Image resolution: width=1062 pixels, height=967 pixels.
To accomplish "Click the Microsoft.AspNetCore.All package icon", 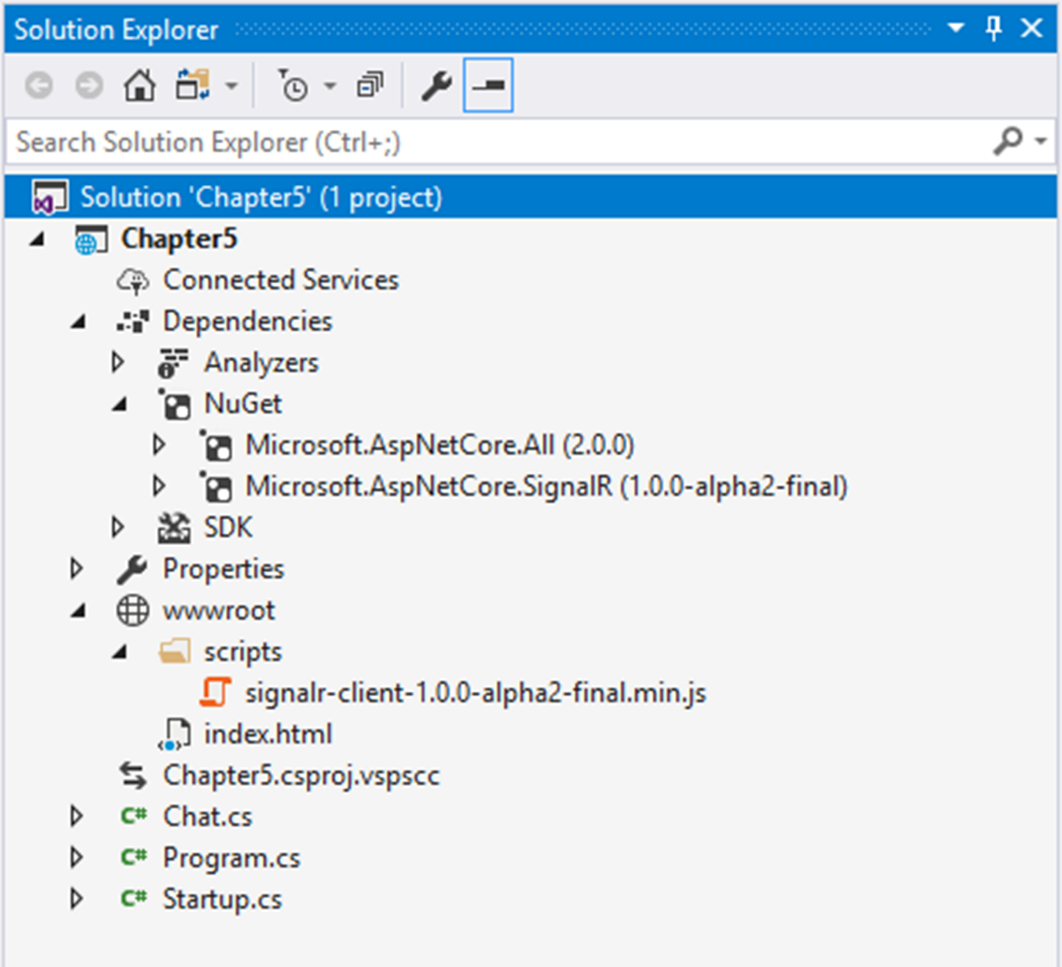I will pos(216,446).
